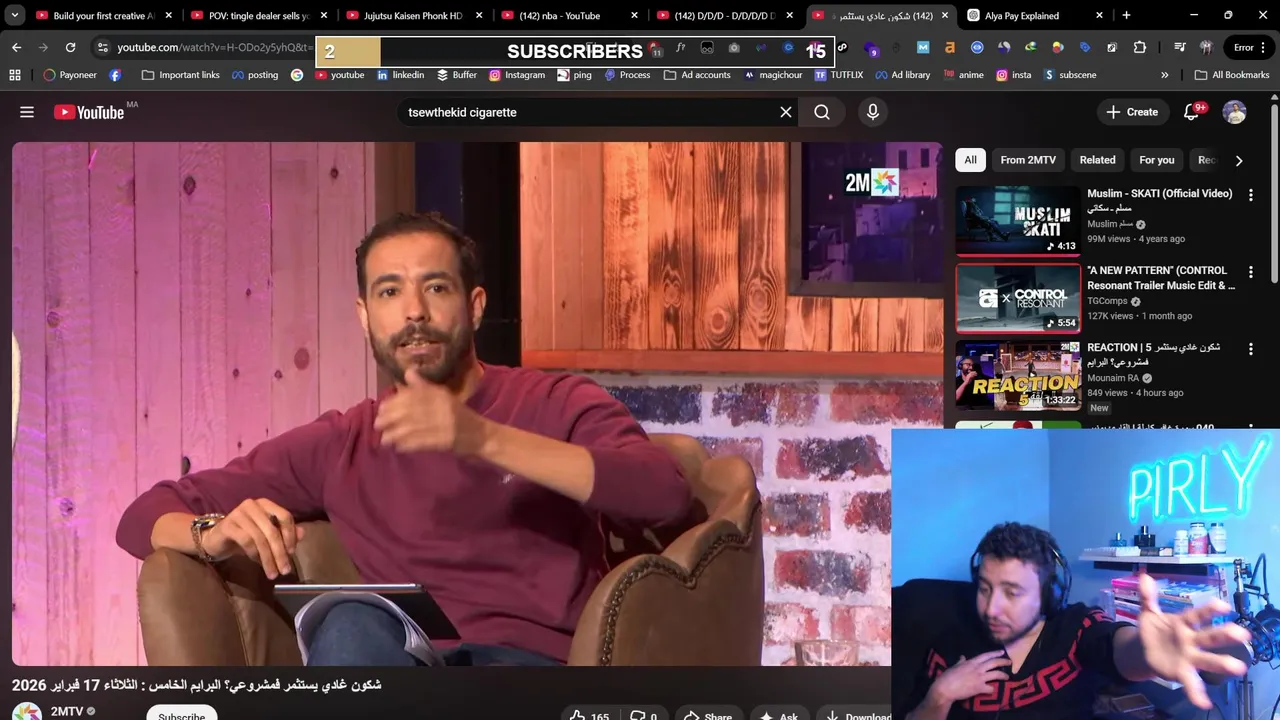Open options for A NEW PATTERN video
The height and width of the screenshot is (720, 1280).
(1250, 272)
